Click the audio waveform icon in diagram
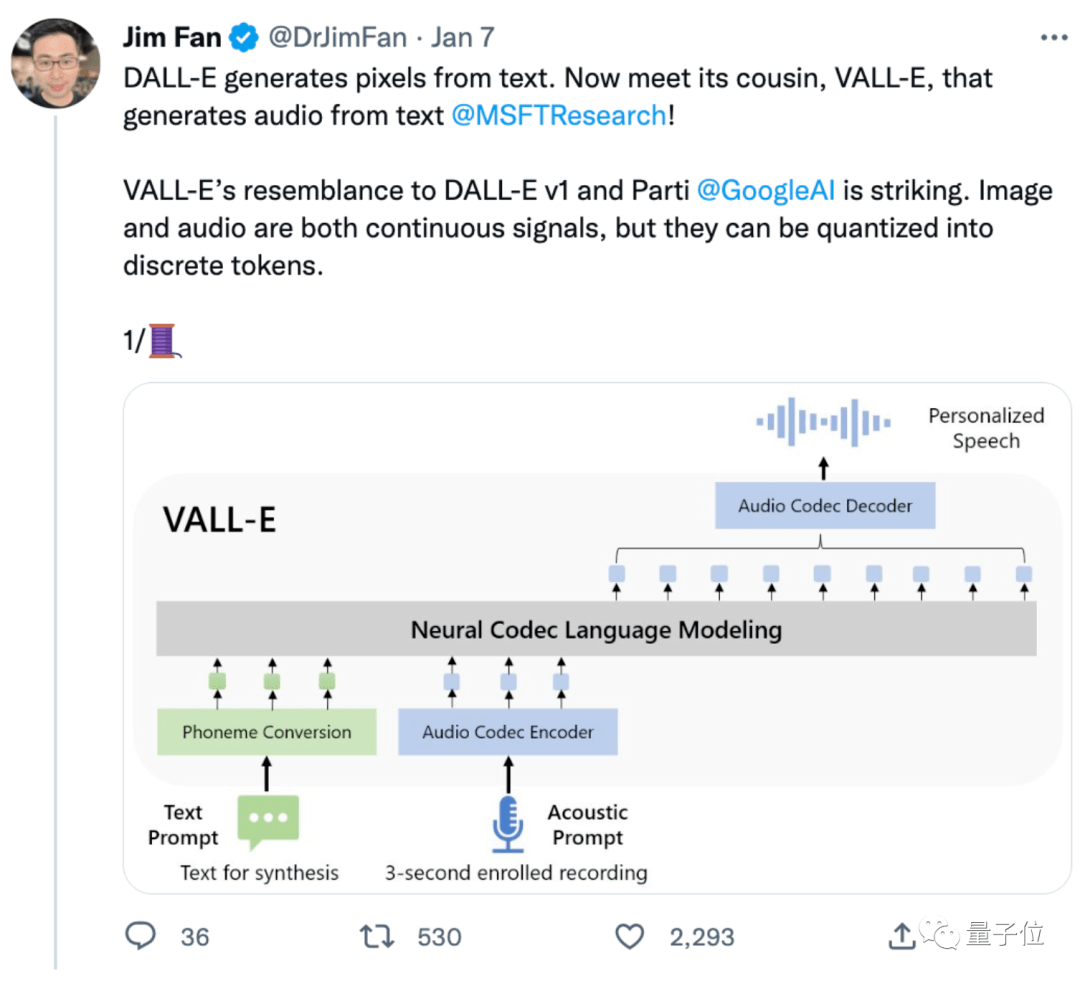Screen dimensions: 1080x981 pos(823,421)
